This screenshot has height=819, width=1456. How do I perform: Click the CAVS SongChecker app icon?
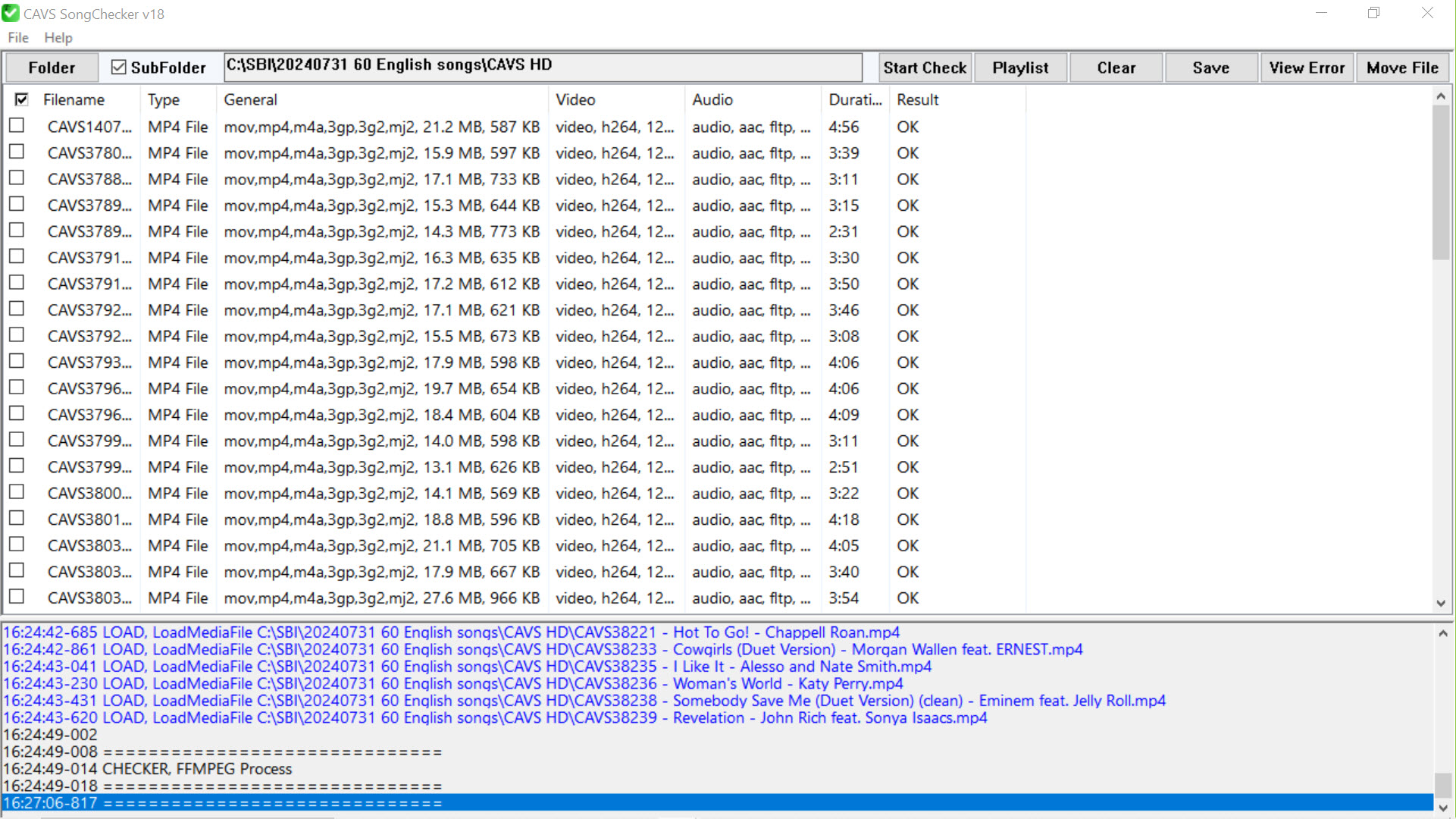coord(11,13)
